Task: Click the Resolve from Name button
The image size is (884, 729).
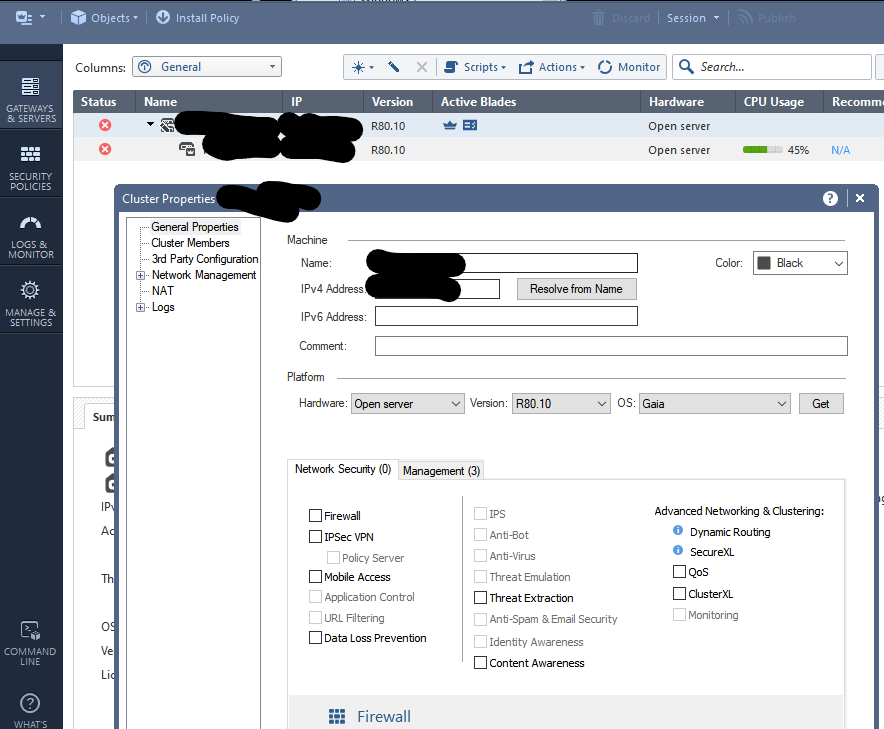Action: click(x=576, y=289)
